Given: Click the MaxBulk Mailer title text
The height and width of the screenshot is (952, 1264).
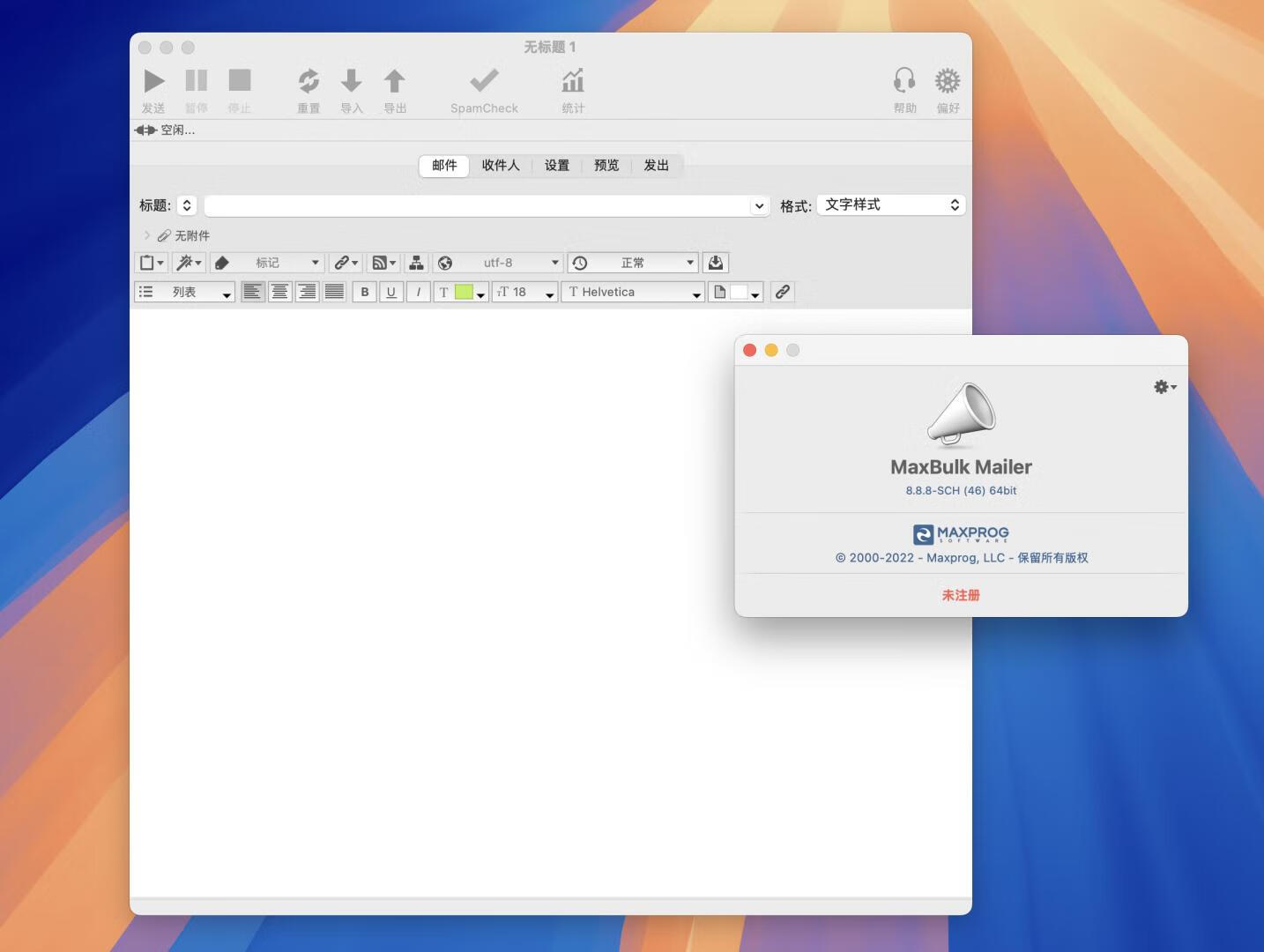Looking at the screenshot, I should click(961, 467).
